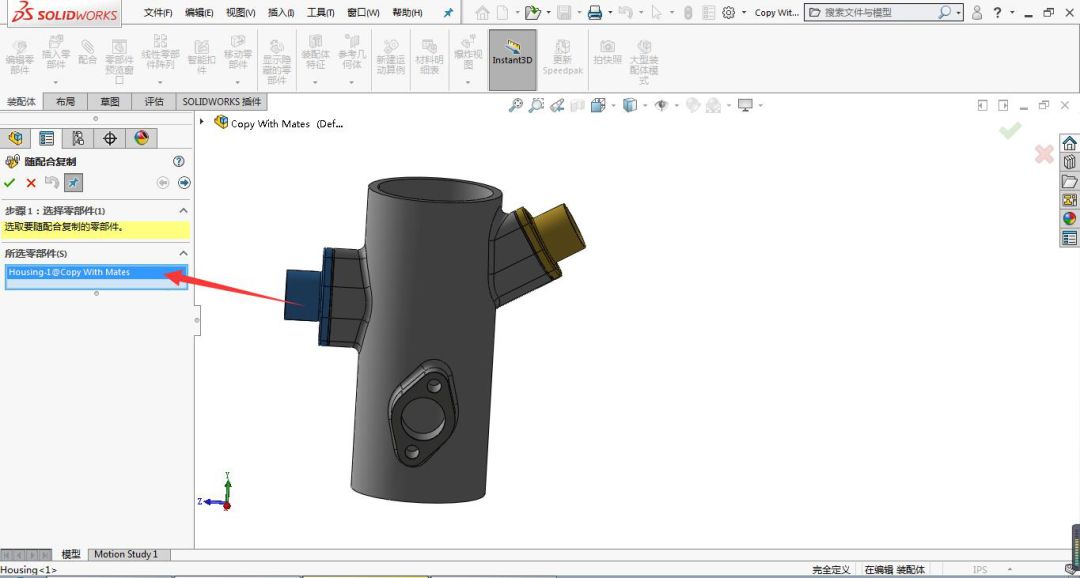Open File Explorer task pane icon
Image resolution: width=1080 pixels, height=578 pixels.
tap(1069, 181)
